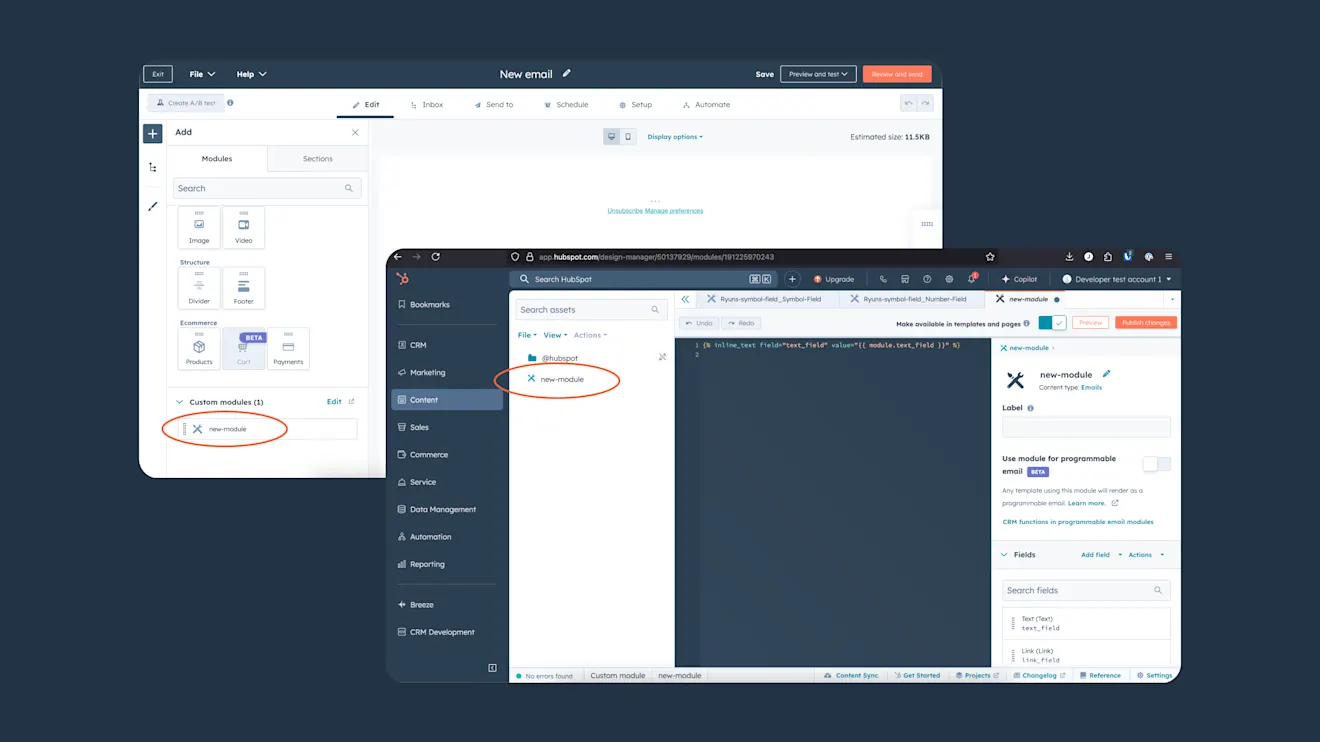Viewport: 1320px width, 742px height.
Task: Click the Publish changes button
Action: coord(1145,323)
